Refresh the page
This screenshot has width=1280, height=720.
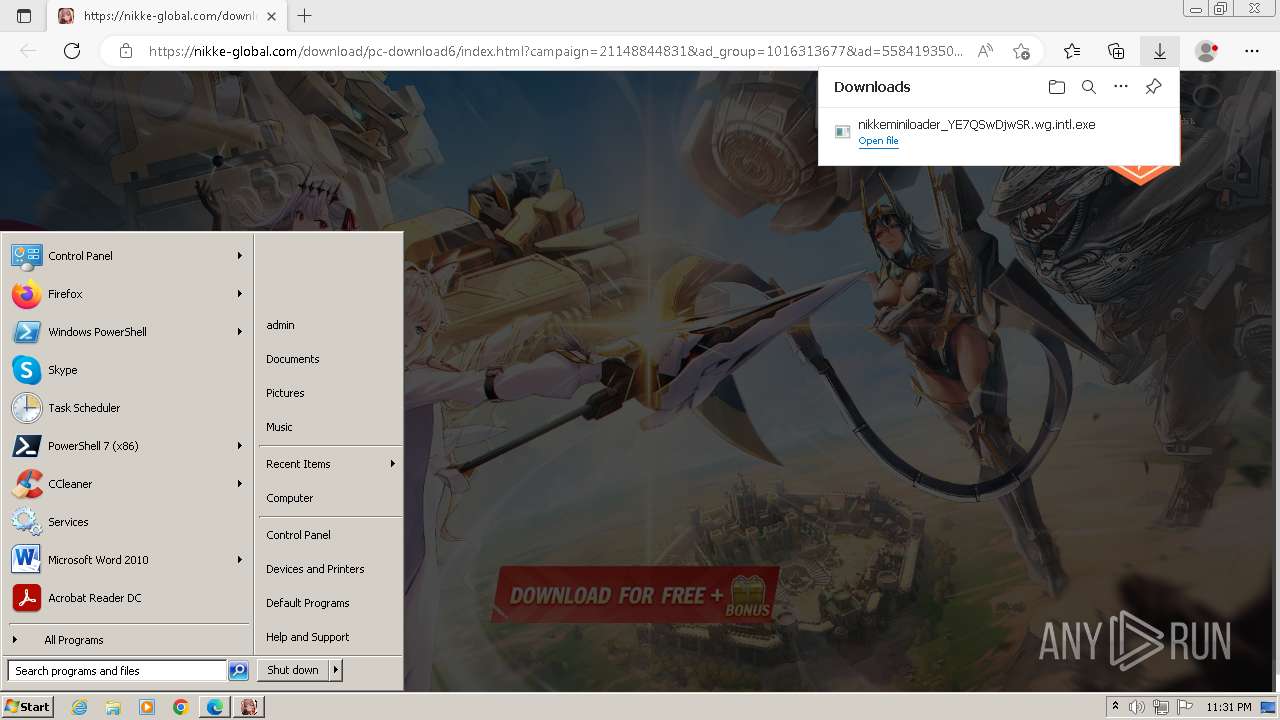coord(72,51)
